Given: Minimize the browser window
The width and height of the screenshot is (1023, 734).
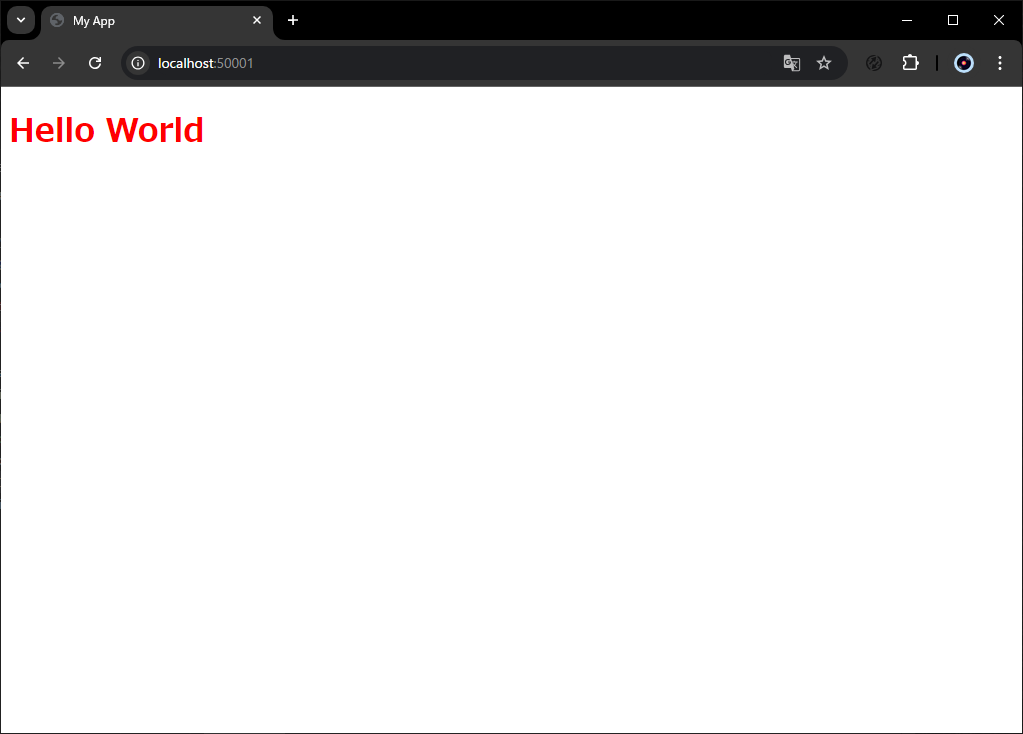Looking at the screenshot, I should tap(907, 20).
